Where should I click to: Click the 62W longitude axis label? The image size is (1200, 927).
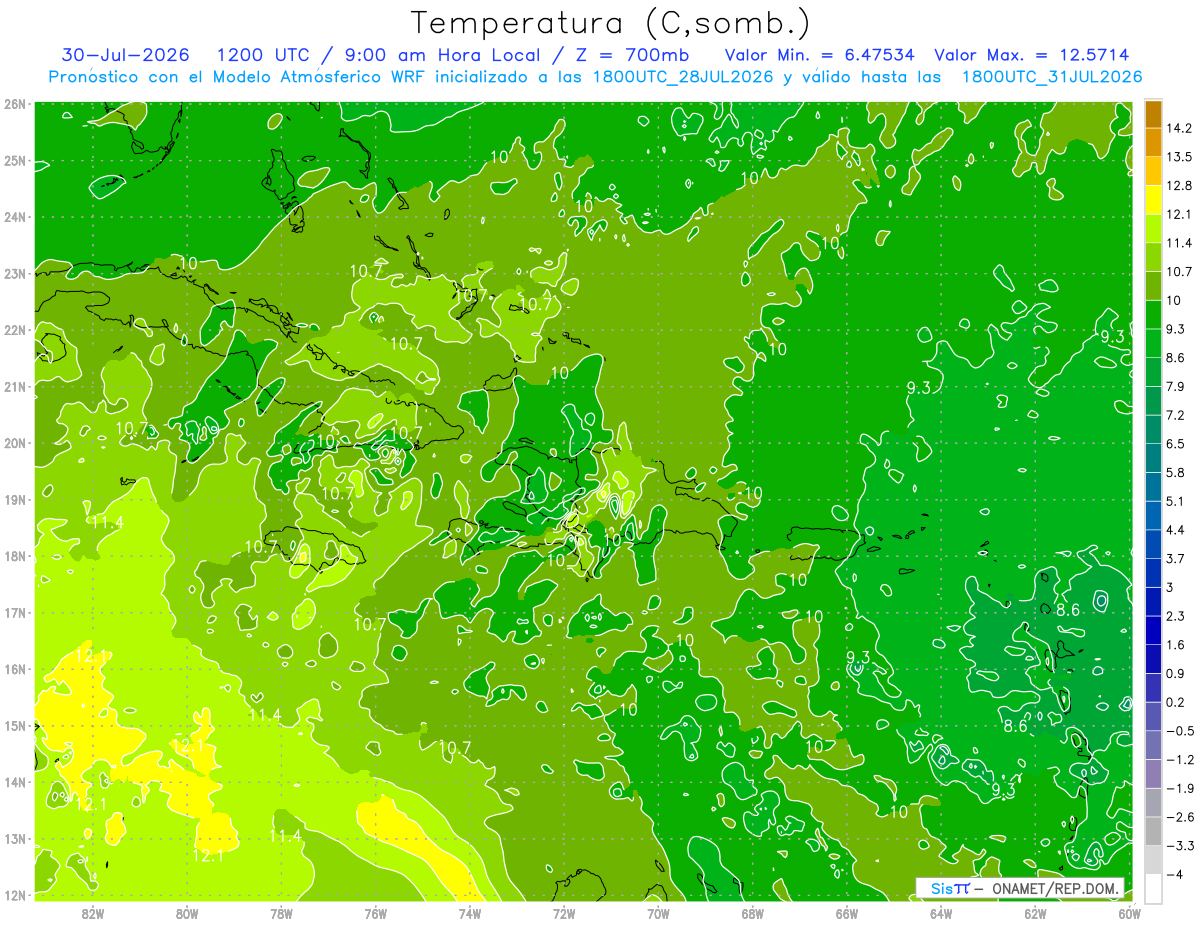1036,913
